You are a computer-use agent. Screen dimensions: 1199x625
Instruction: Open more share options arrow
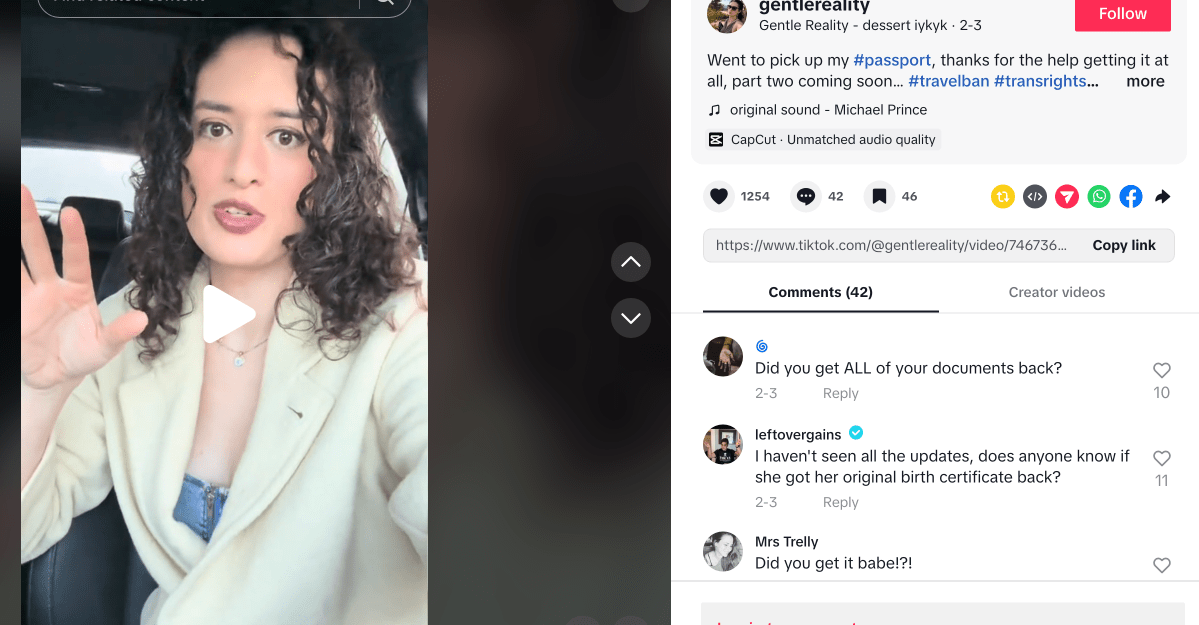pos(1163,196)
